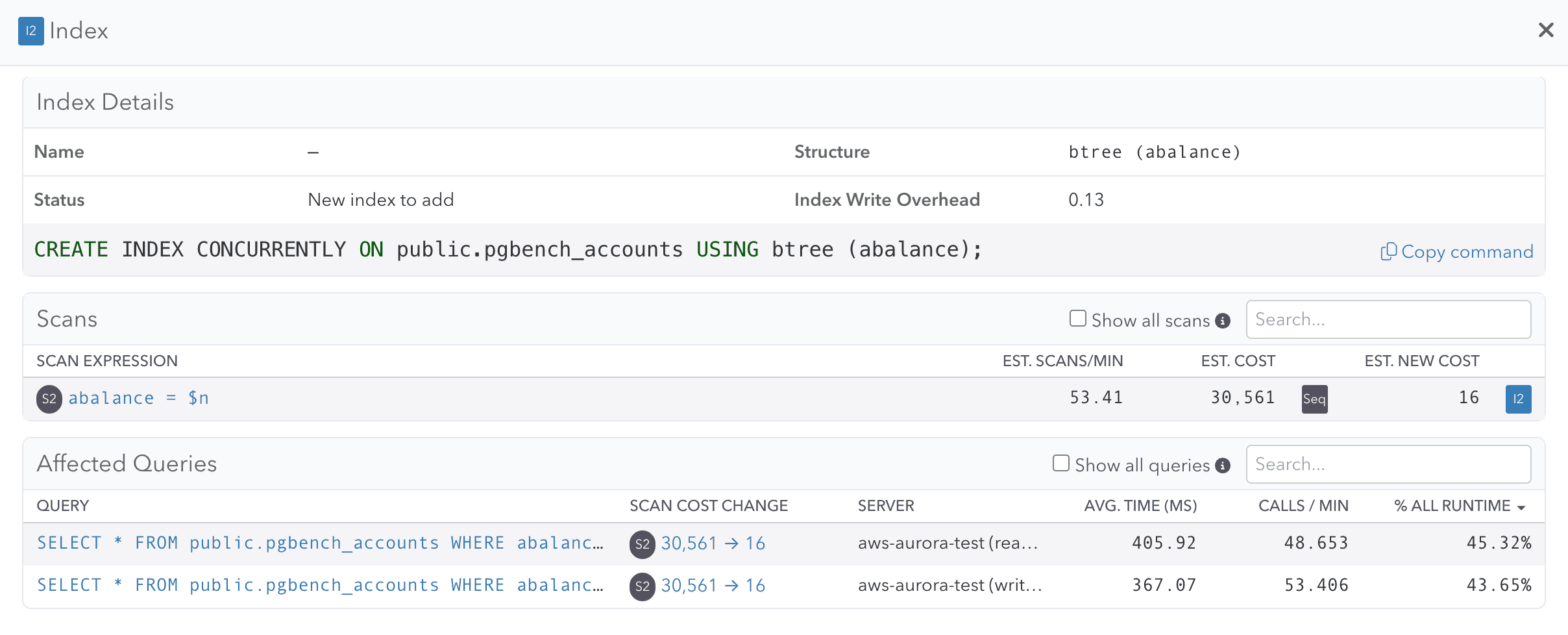1568x635 pixels.
Task: Click the info icon beside Show all scans
Action: click(x=1223, y=321)
